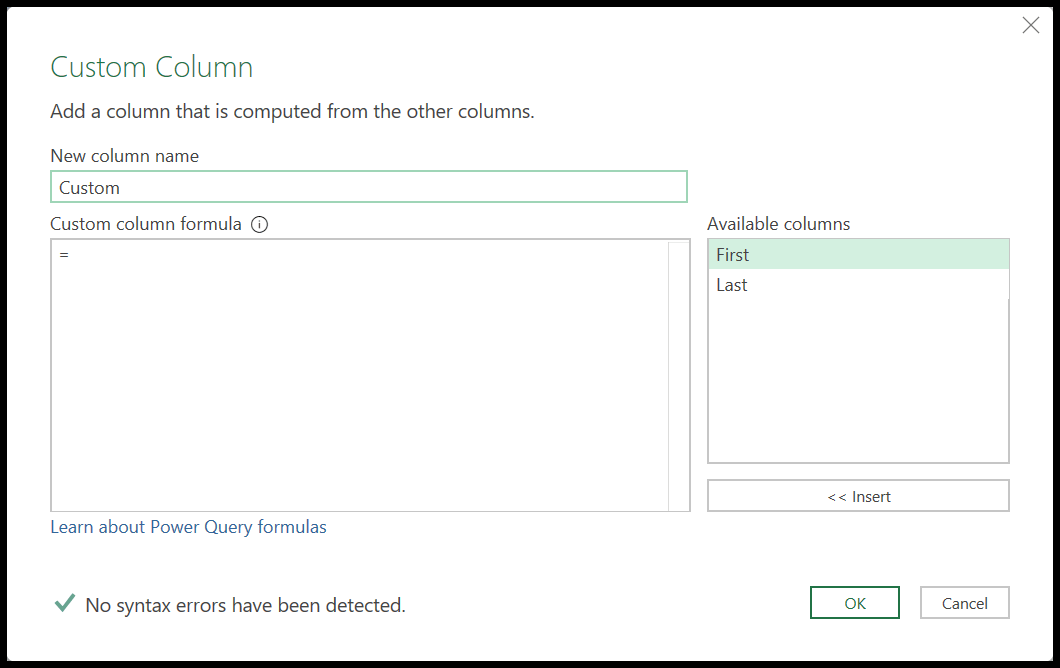Select the First column in the list
This screenshot has height=668, width=1060.
(x=858, y=255)
